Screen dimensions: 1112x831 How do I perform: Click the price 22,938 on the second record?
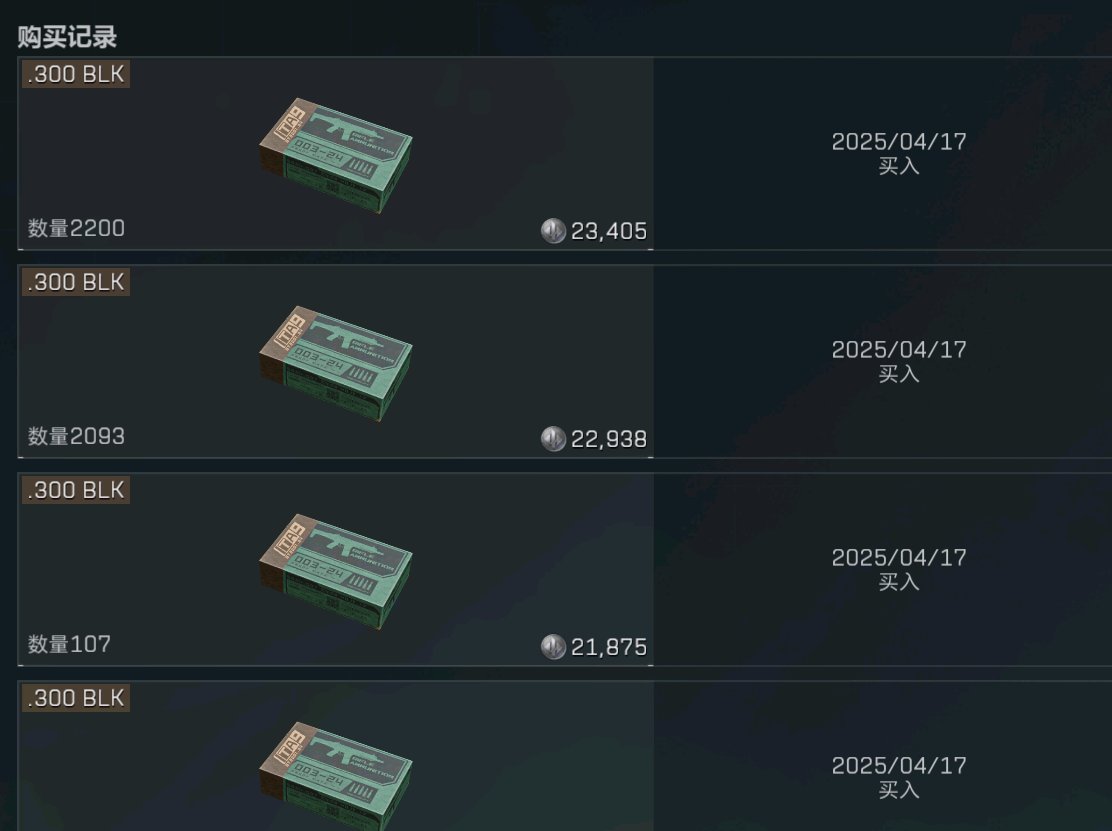[608, 439]
